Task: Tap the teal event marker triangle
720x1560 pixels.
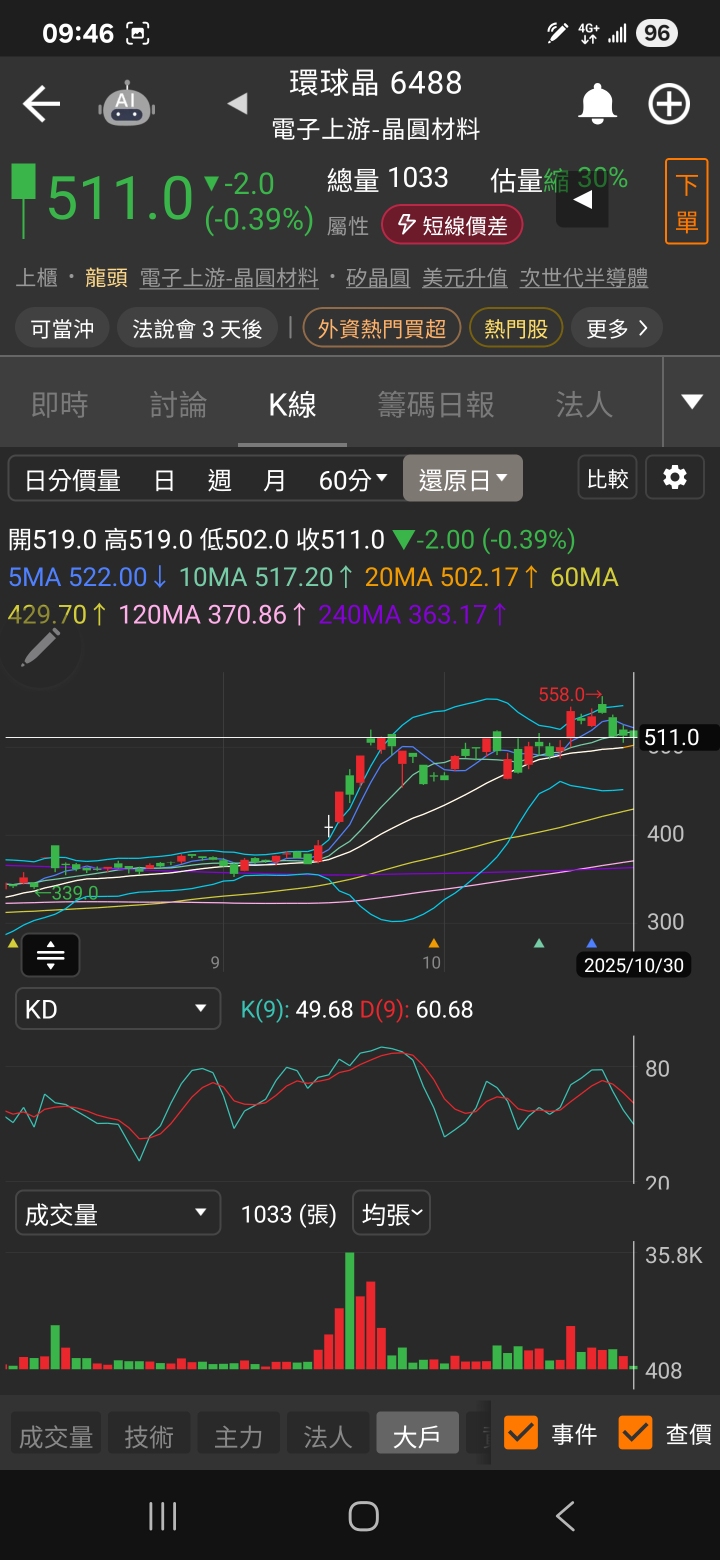Action: [x=539, y=943]
